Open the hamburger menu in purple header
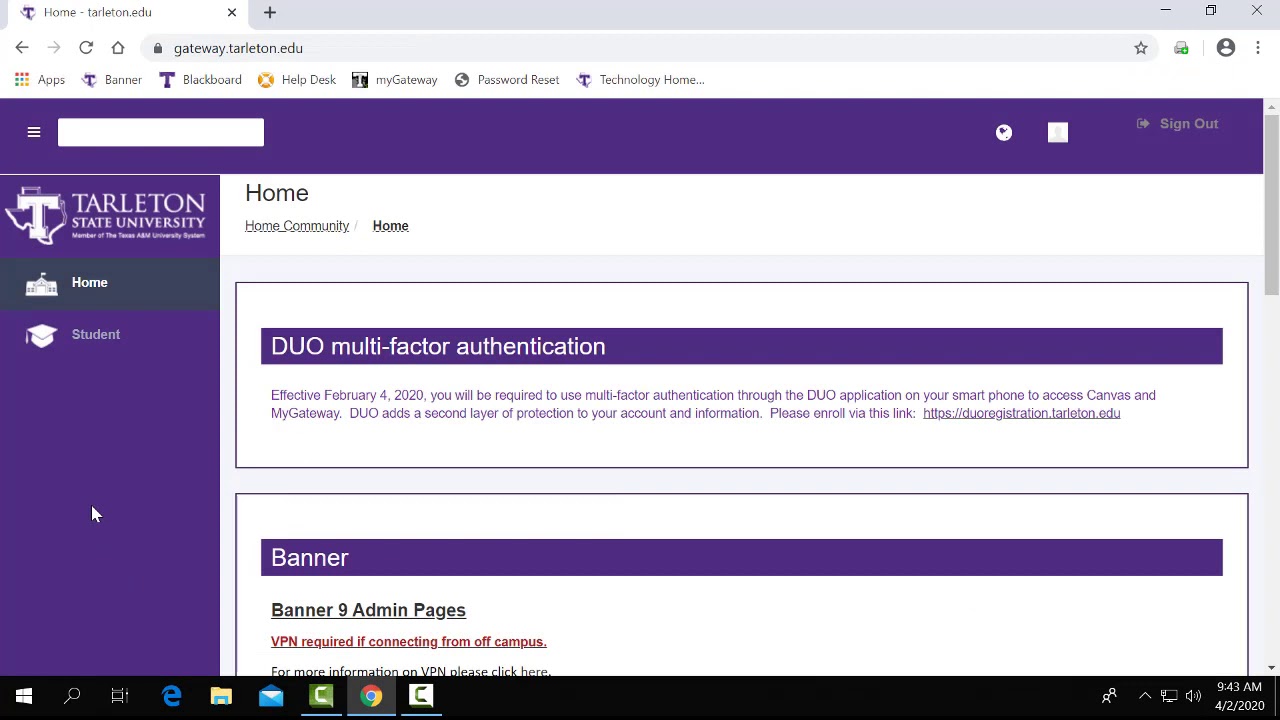 34,132
